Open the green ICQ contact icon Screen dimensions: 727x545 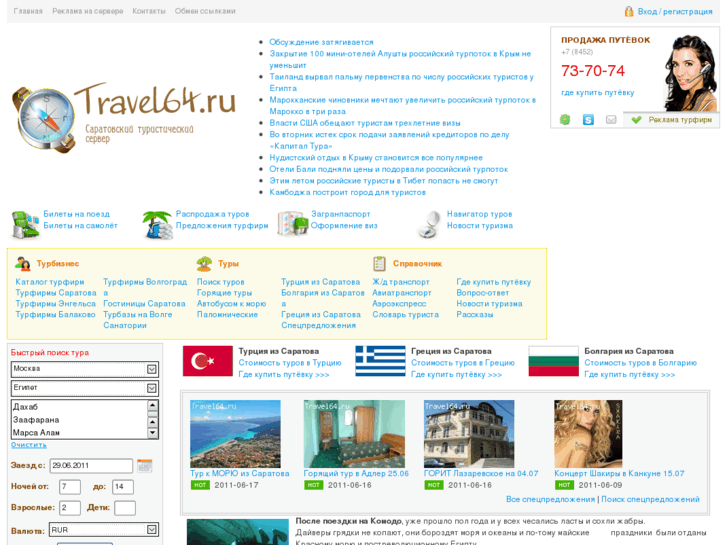(x=565, y=120)
